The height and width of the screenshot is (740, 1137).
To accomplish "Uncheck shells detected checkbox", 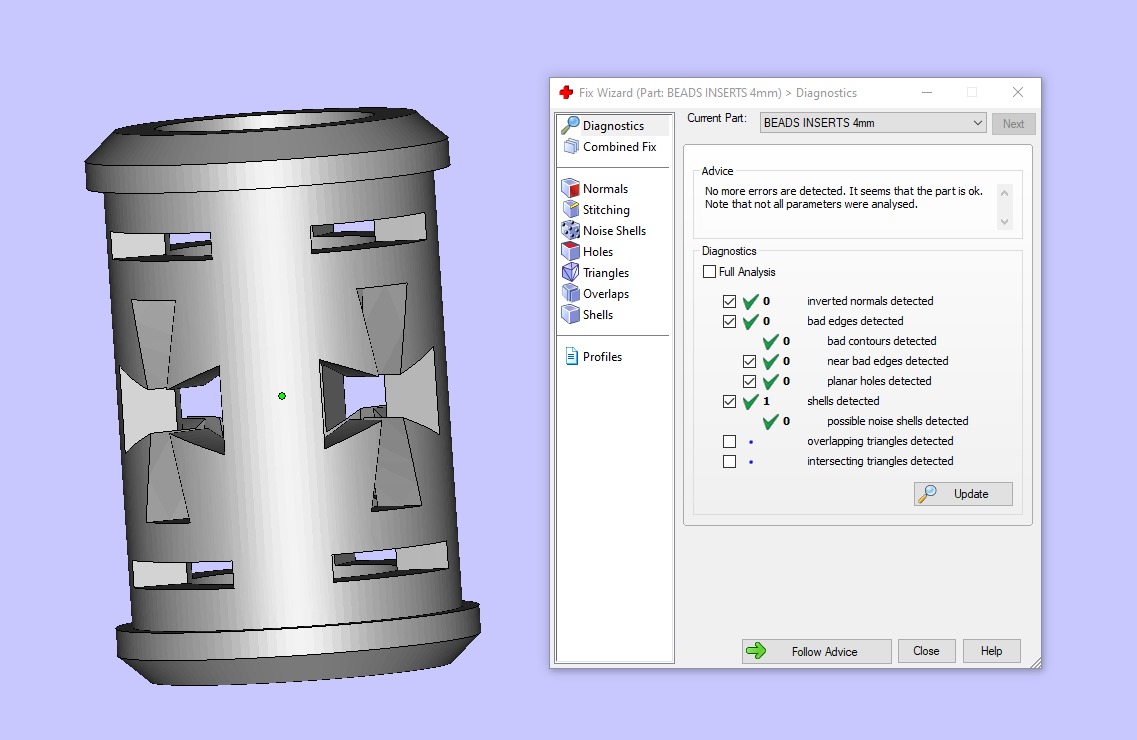I will pos(729,401).
